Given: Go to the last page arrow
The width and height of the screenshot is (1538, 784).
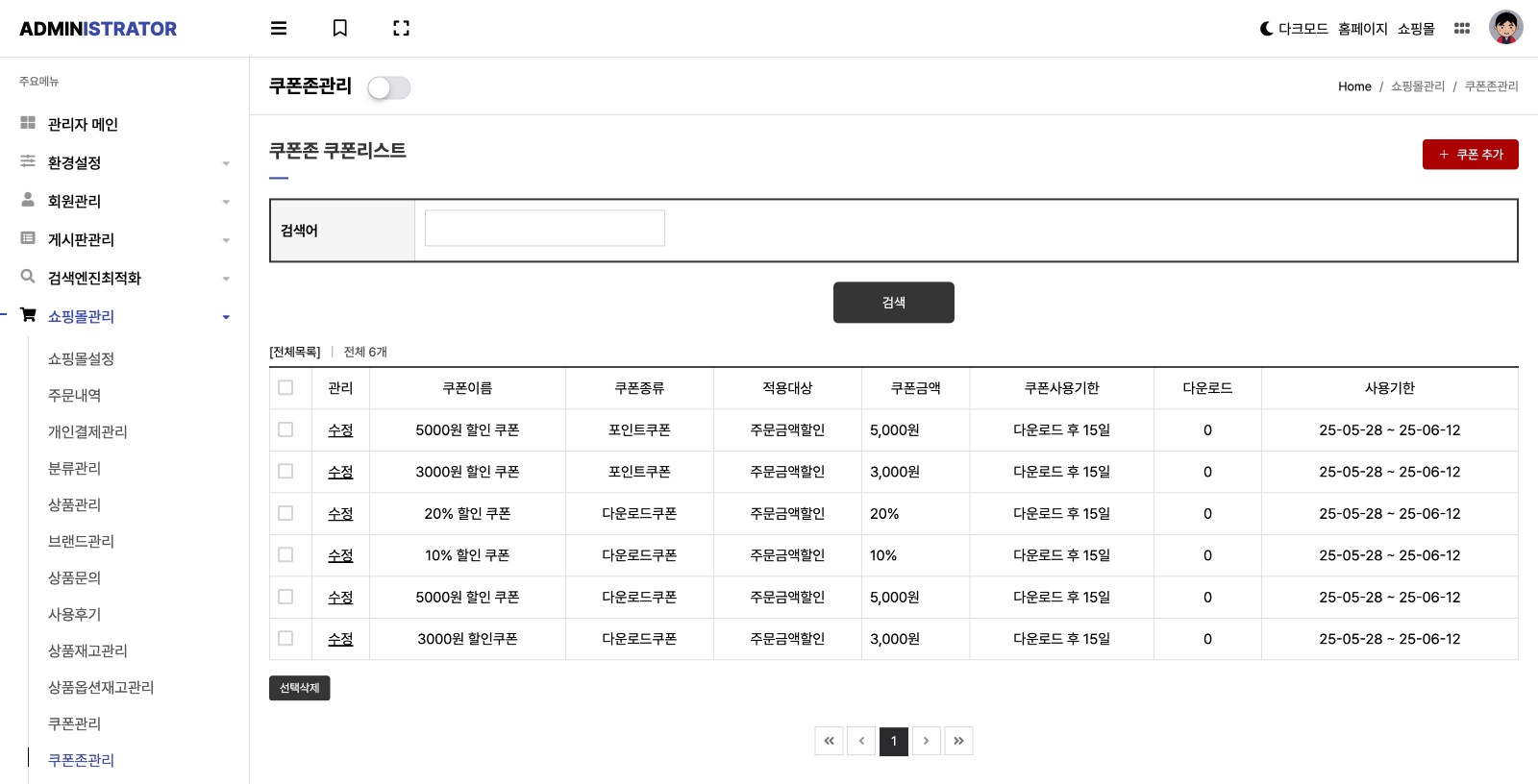Looking at the screenshot, I should coord(958,741).
